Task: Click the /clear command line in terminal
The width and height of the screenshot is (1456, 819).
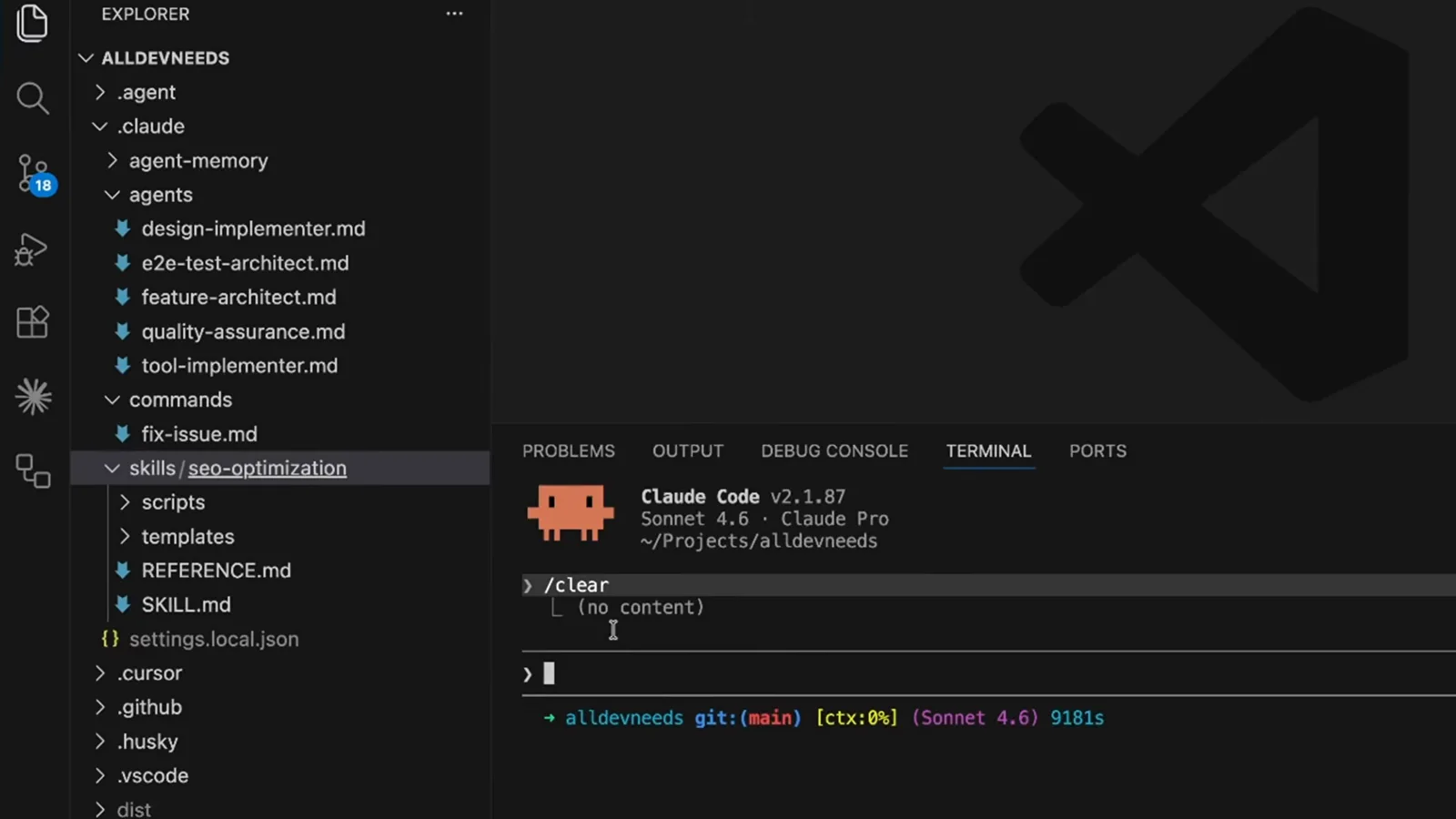Action: click(x=988, y=585)
